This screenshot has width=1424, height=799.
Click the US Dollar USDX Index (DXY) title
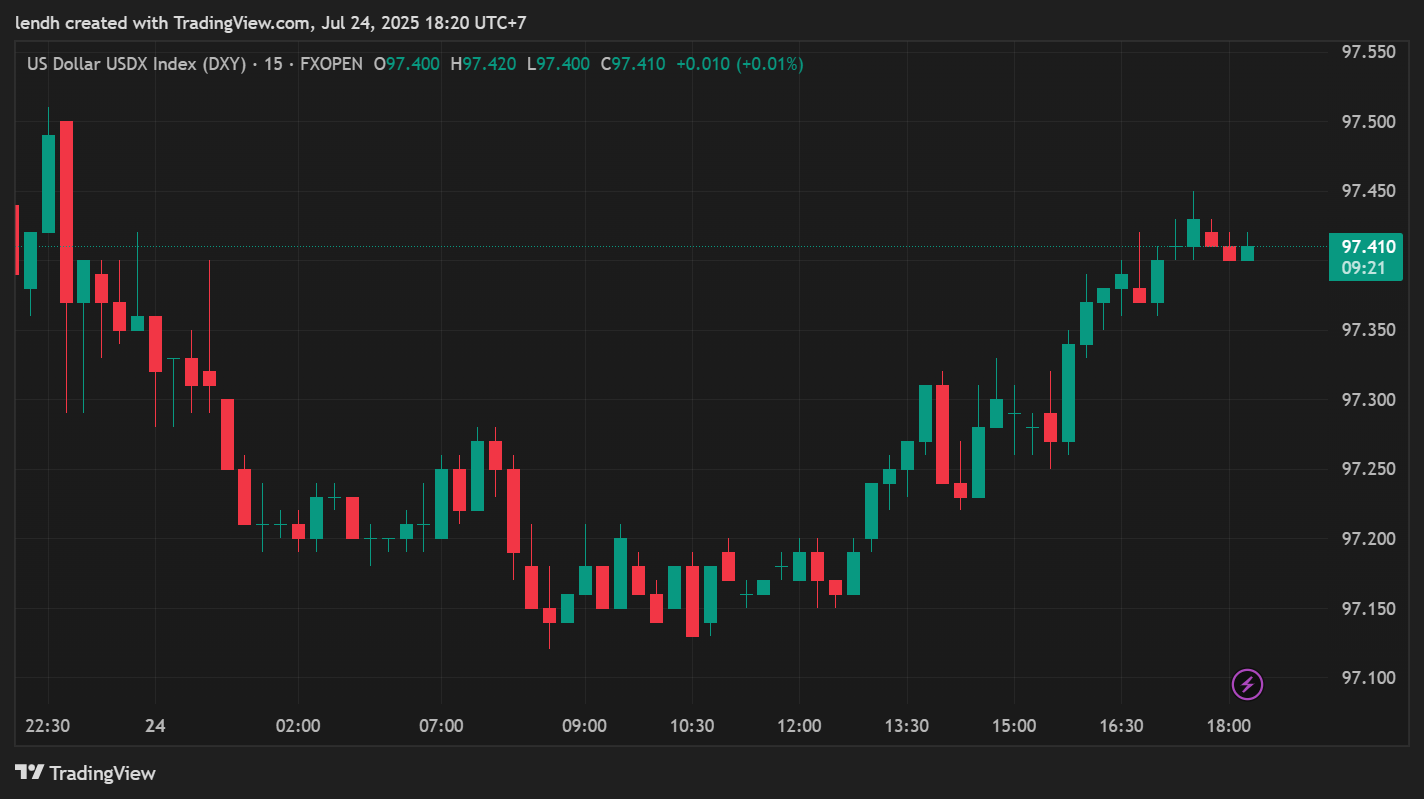coord(136,64)
